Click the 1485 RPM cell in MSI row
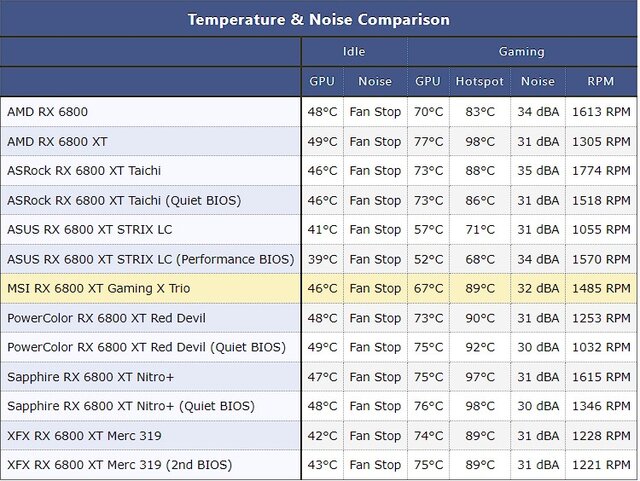This screenshot has width=640, height=481. (601, 288)
